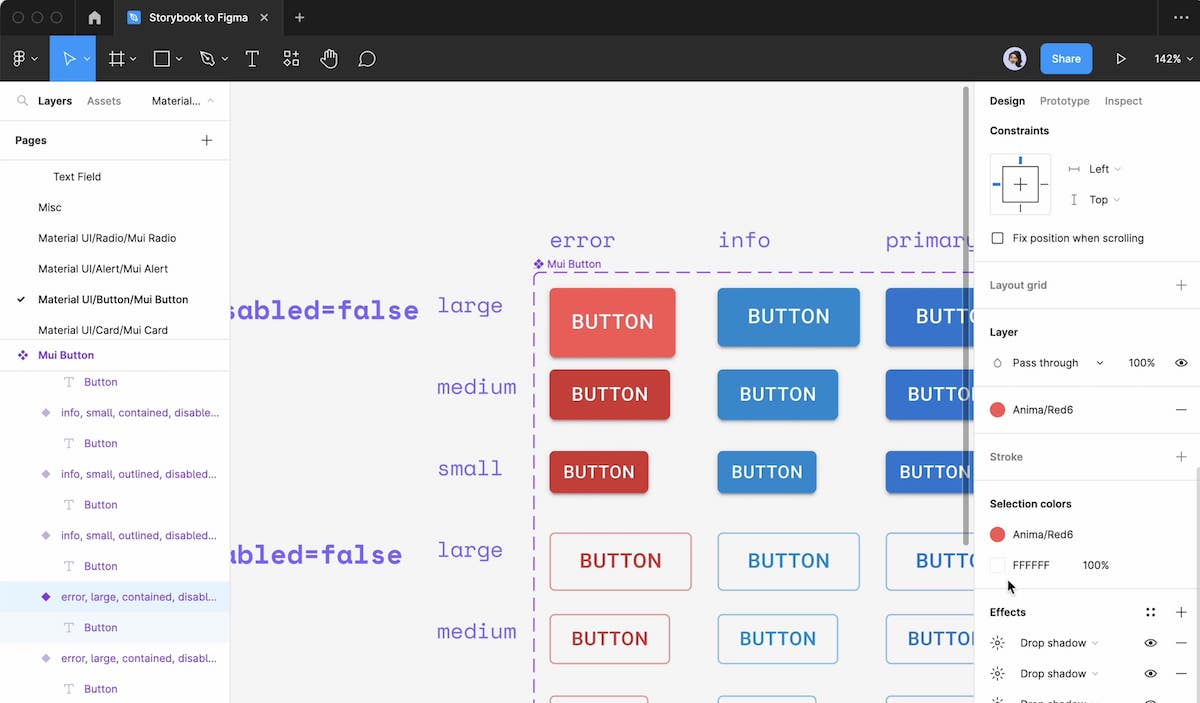Select the Frame tool in toolbar

click(x=116, y=59)
